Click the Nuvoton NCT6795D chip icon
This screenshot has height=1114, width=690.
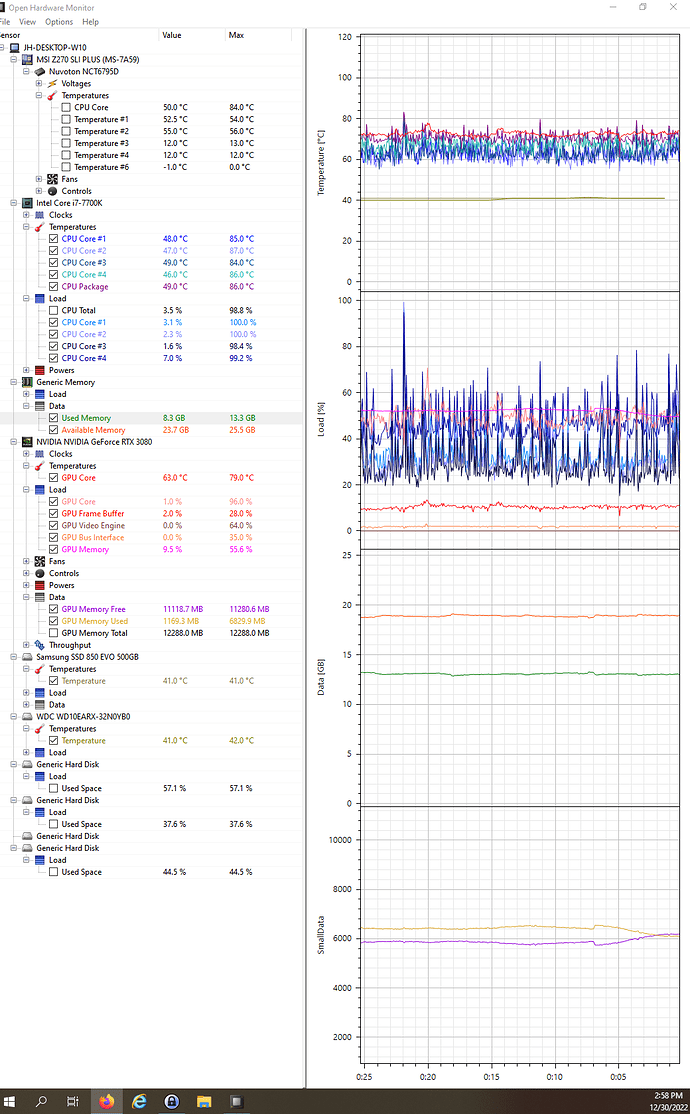point(40,72)
